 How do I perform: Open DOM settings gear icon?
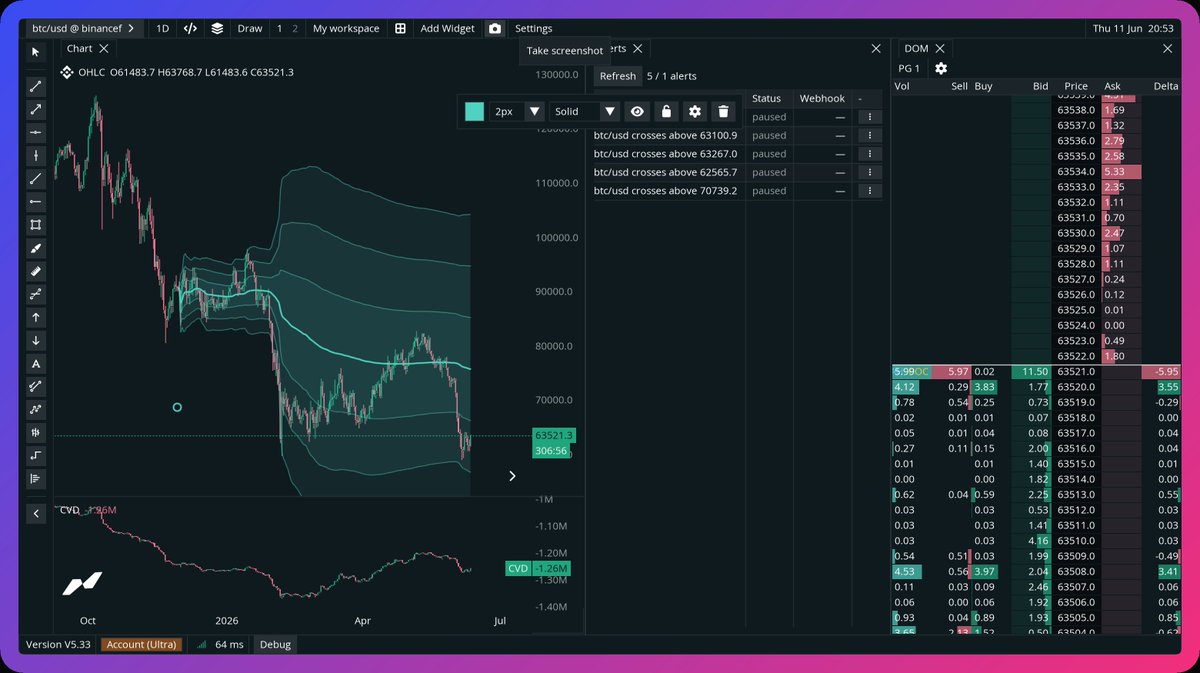pos(941,68)
